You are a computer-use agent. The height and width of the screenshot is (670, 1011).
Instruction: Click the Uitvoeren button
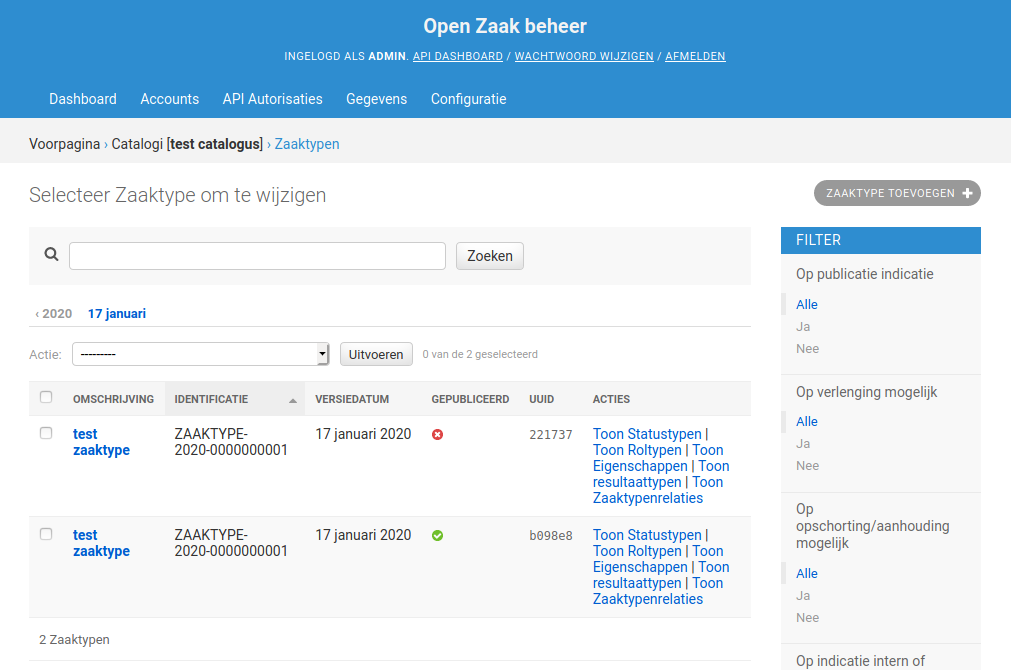[x=376, y=354]
